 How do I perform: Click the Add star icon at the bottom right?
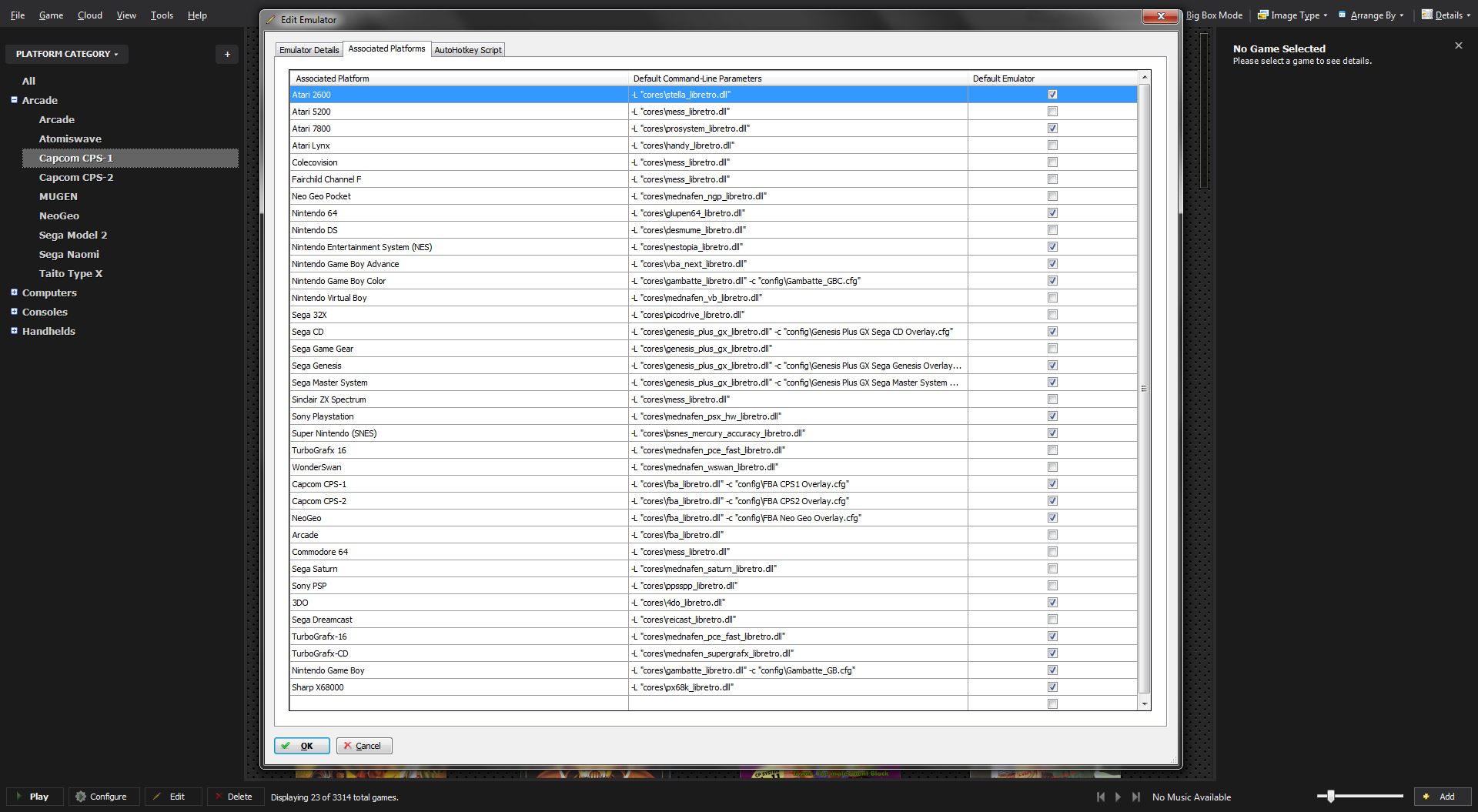pyautogui.click(x=1426, y=797)
